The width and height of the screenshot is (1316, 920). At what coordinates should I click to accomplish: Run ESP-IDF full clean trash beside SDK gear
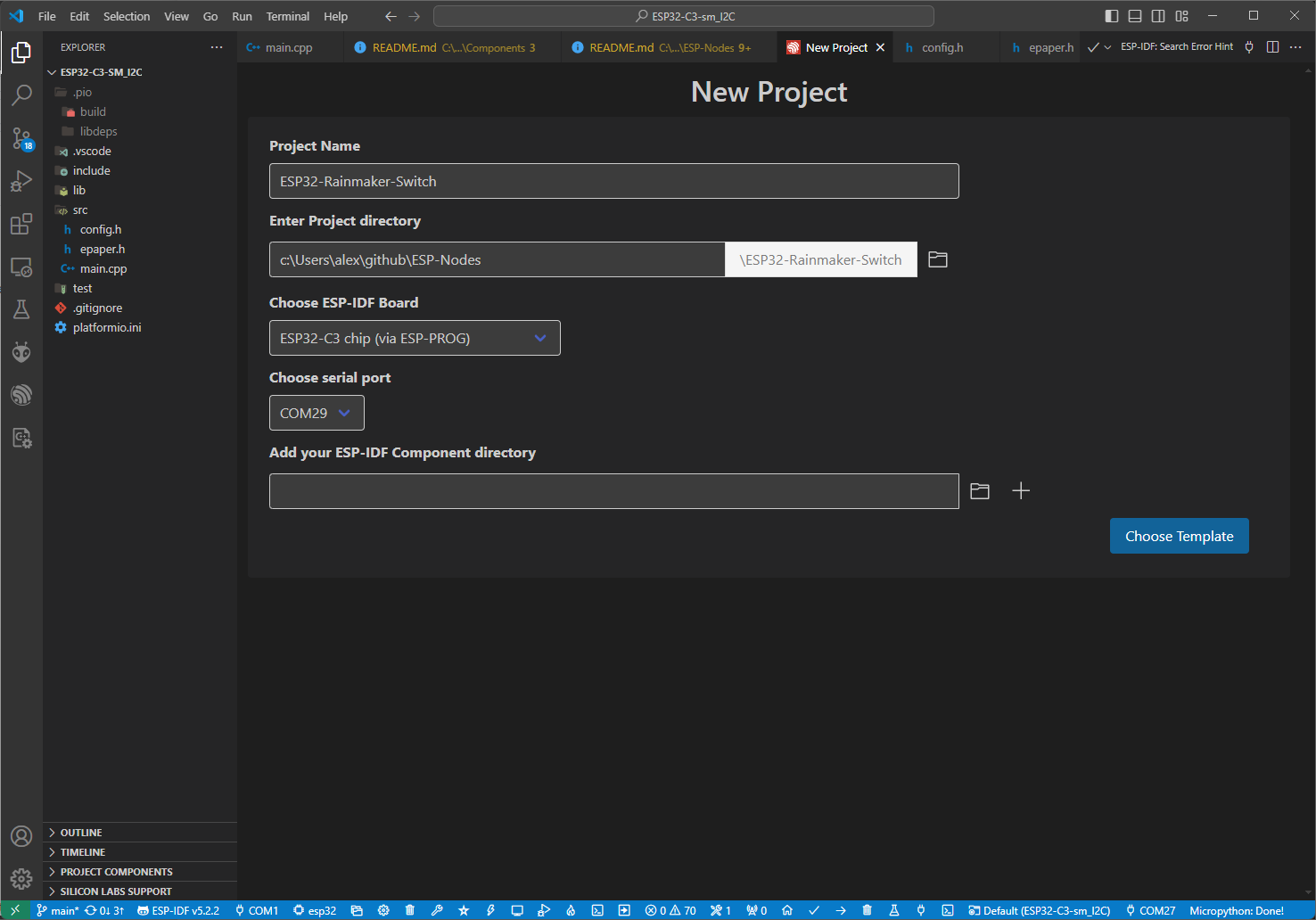click(x=410, y=910)
